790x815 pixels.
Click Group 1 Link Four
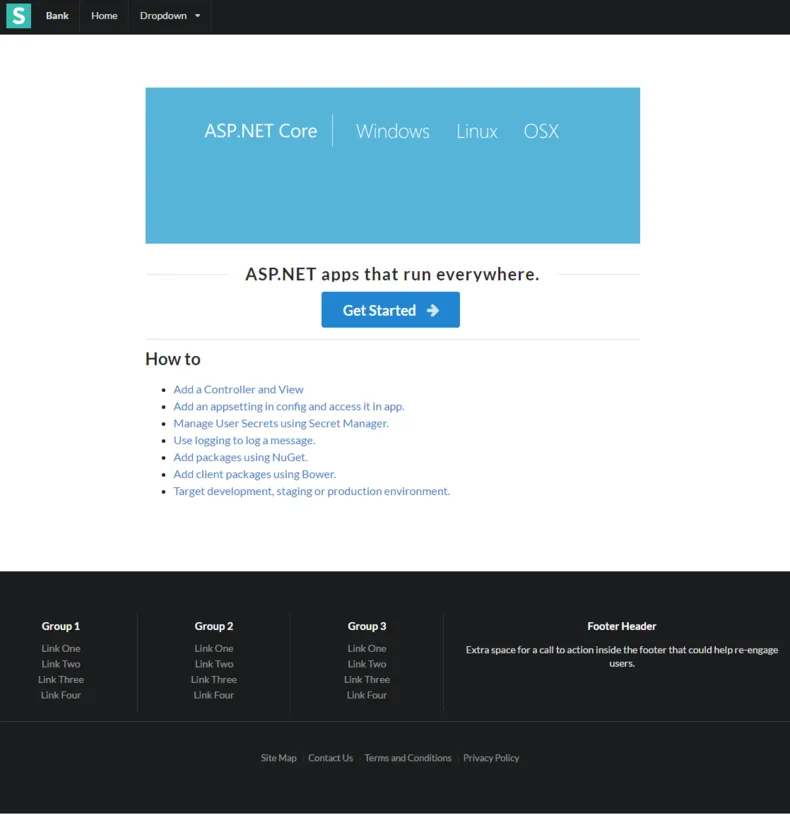pos(61,695)
